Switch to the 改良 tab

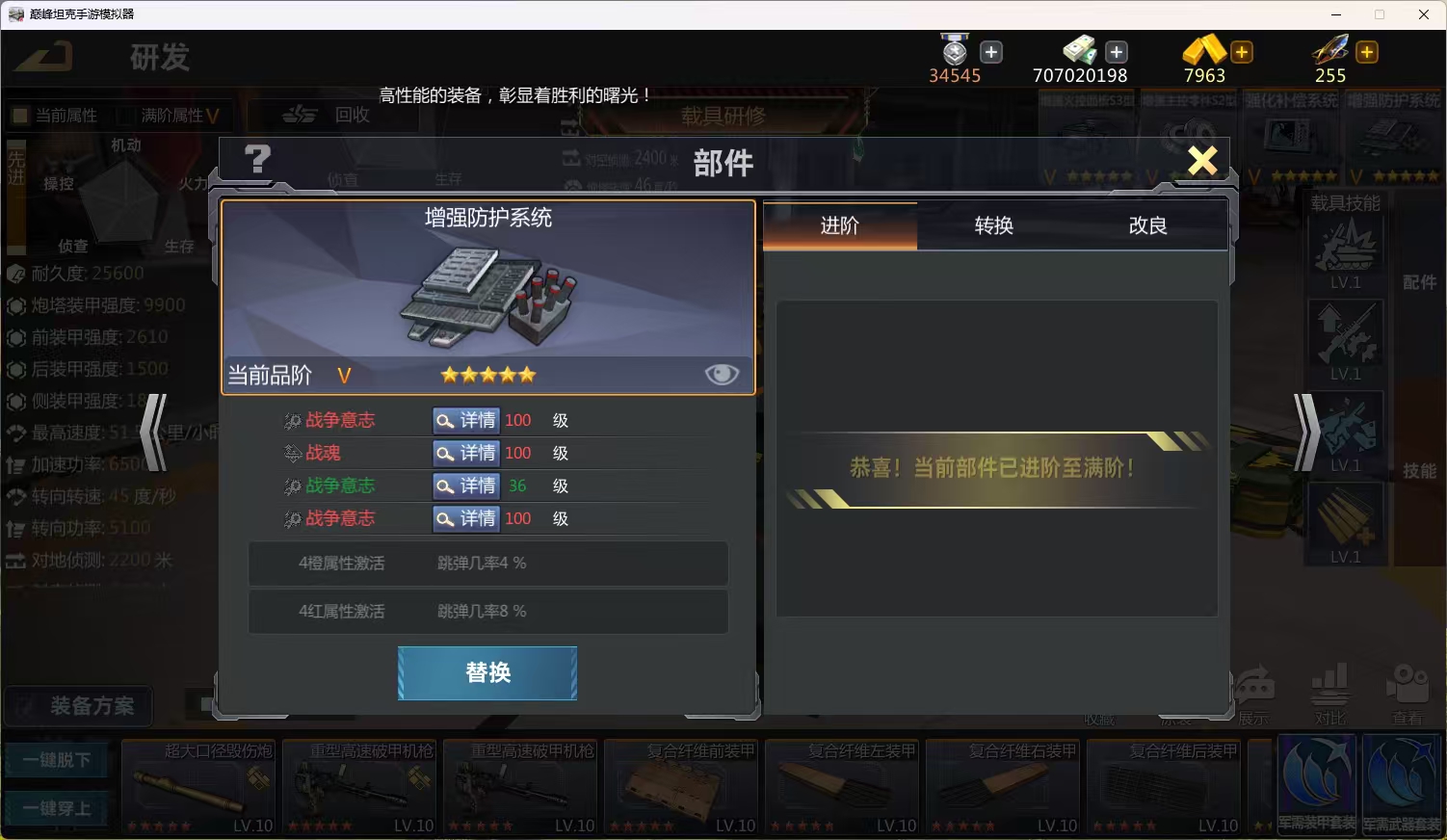coord(1148,225)
